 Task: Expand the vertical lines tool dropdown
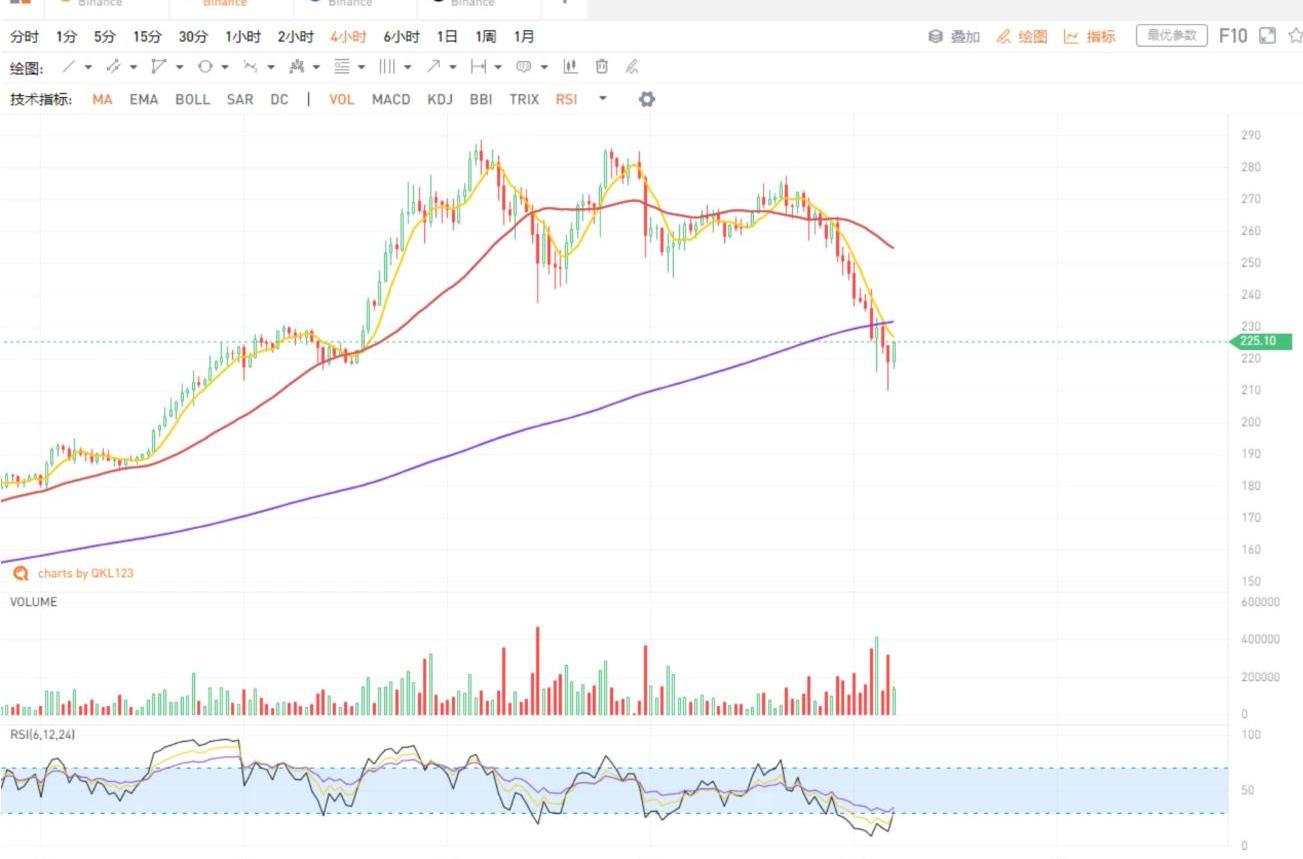408,67
